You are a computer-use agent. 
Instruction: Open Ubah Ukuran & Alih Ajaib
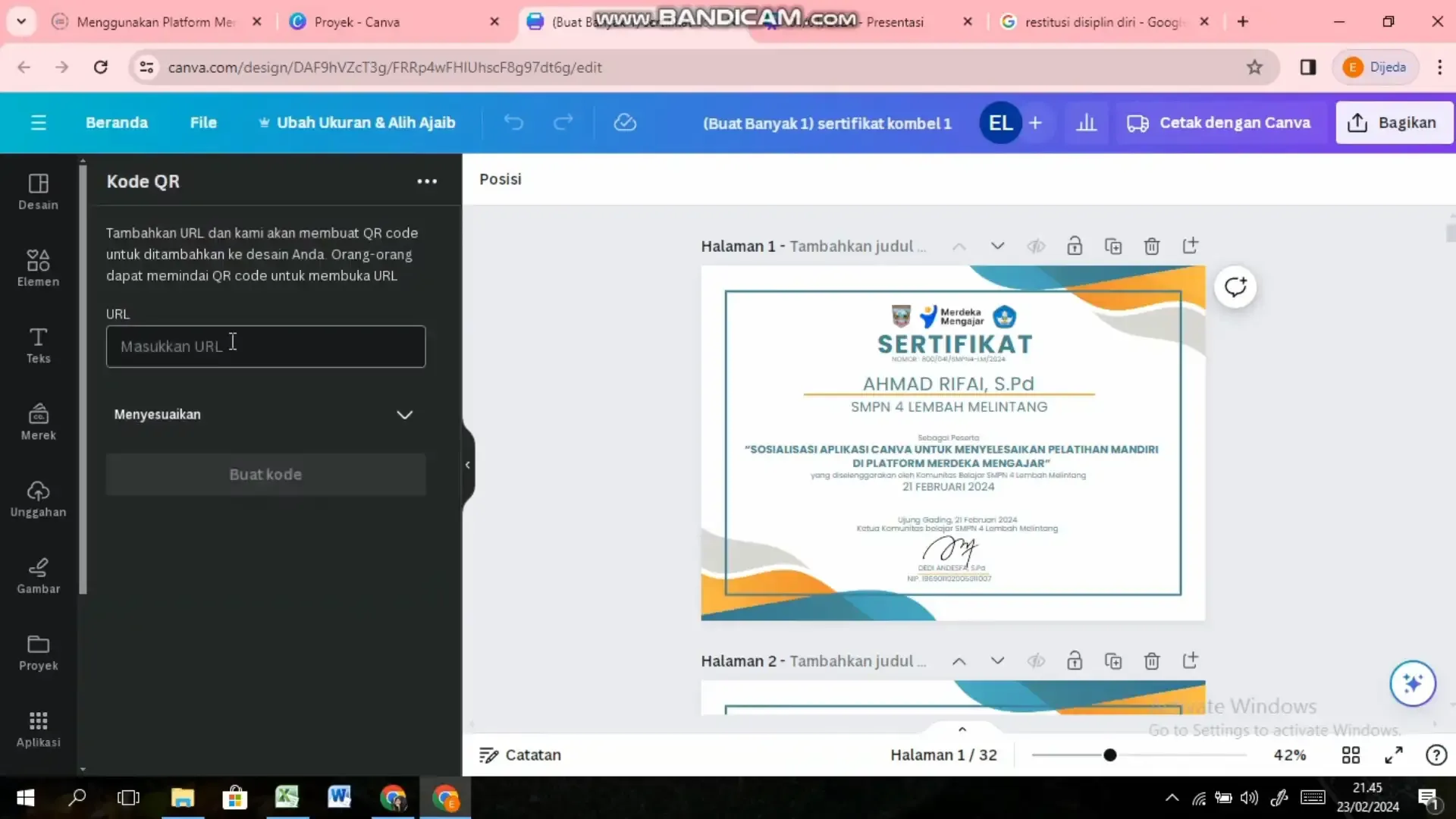pyautogui.click(x=356, y=123)
